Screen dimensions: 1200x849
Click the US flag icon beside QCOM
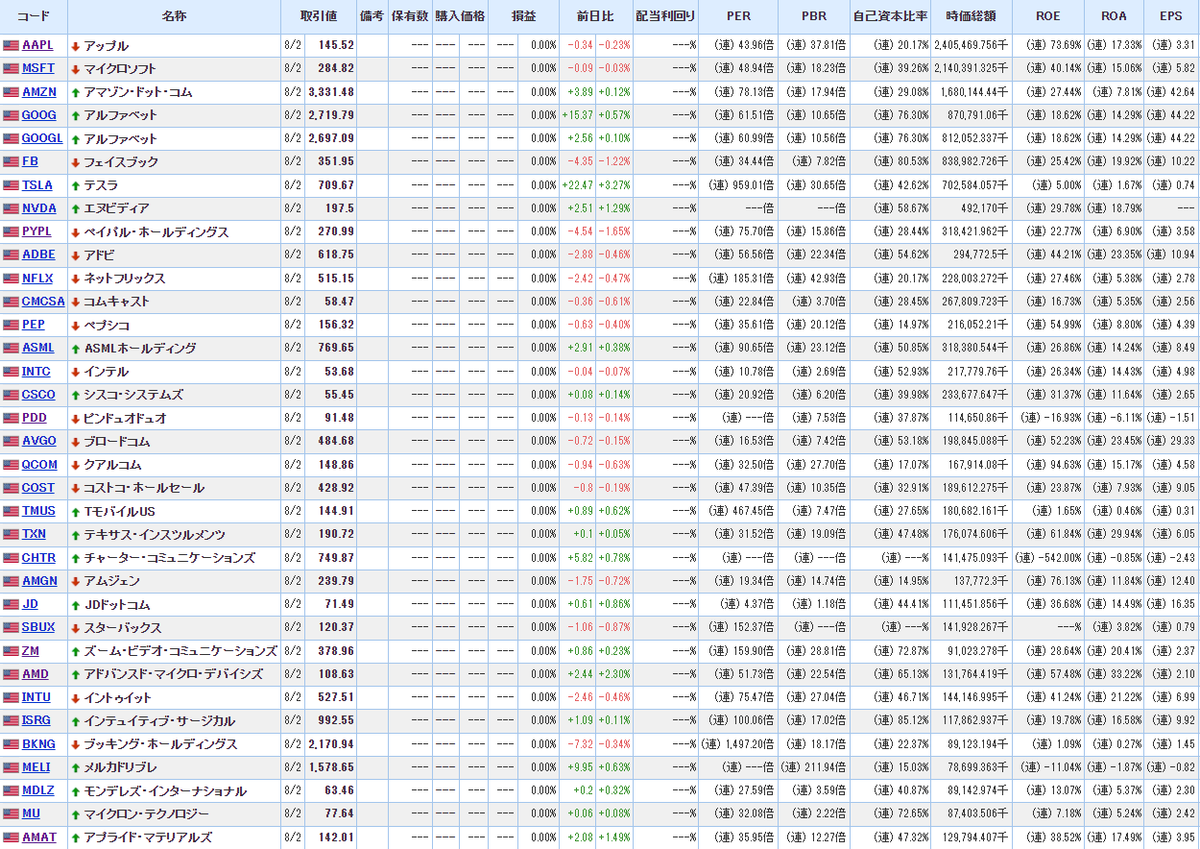11,465
